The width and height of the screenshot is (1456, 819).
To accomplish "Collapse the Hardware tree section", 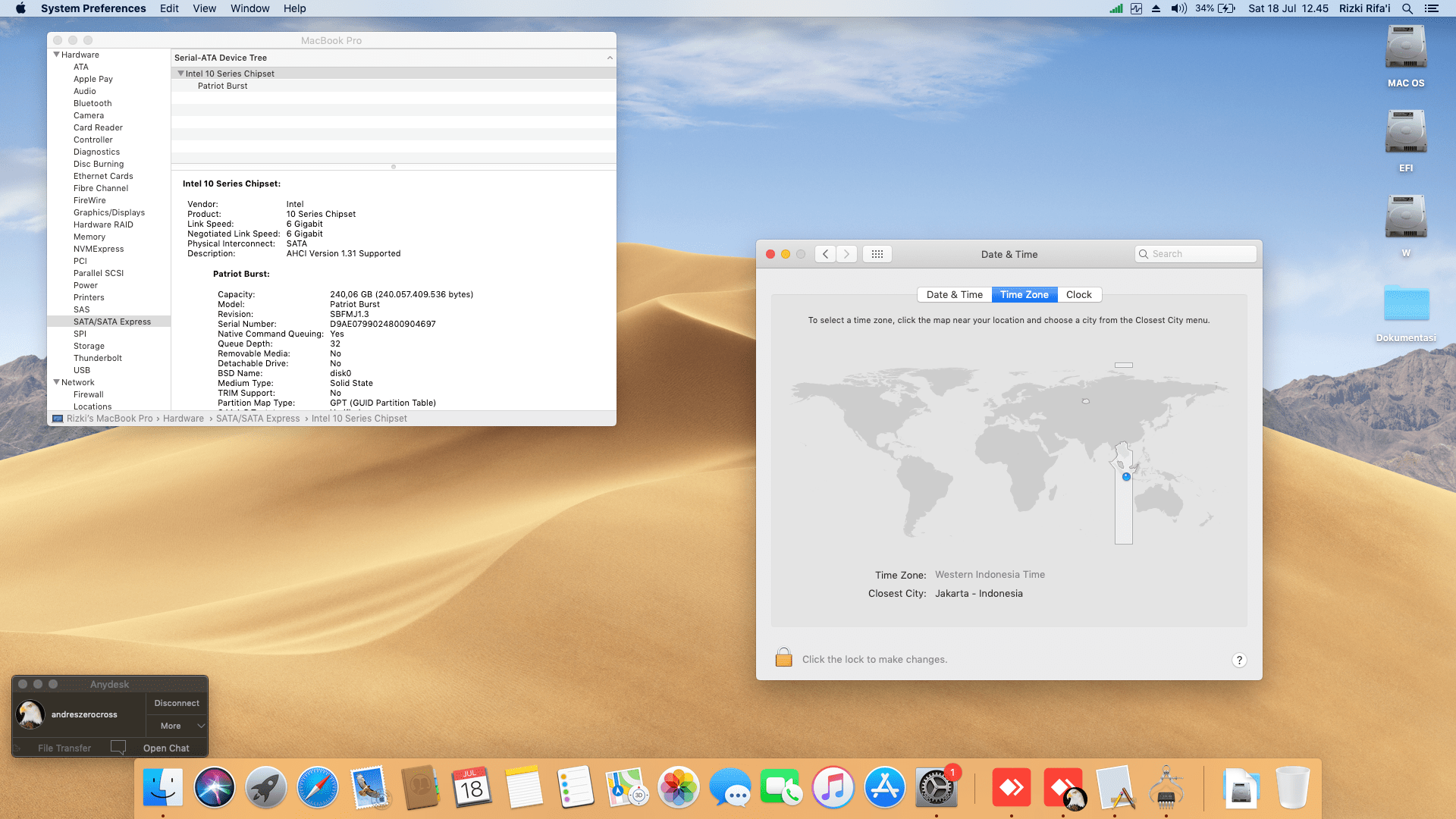I will (x=56, y=55).
